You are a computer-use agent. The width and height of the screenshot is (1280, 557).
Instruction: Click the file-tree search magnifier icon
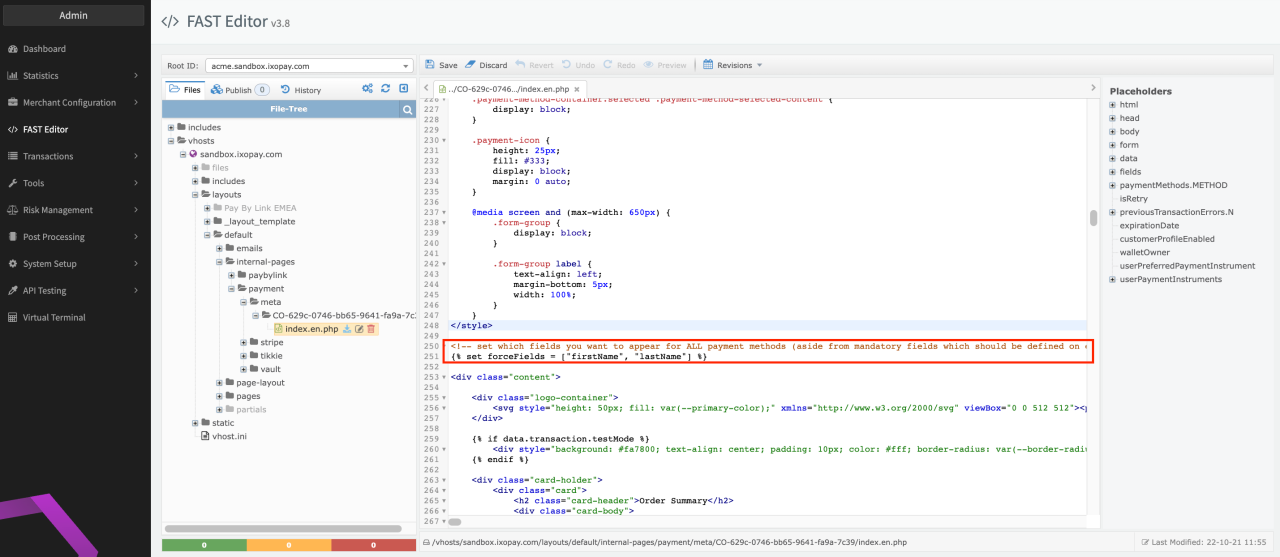coord(407,110)
